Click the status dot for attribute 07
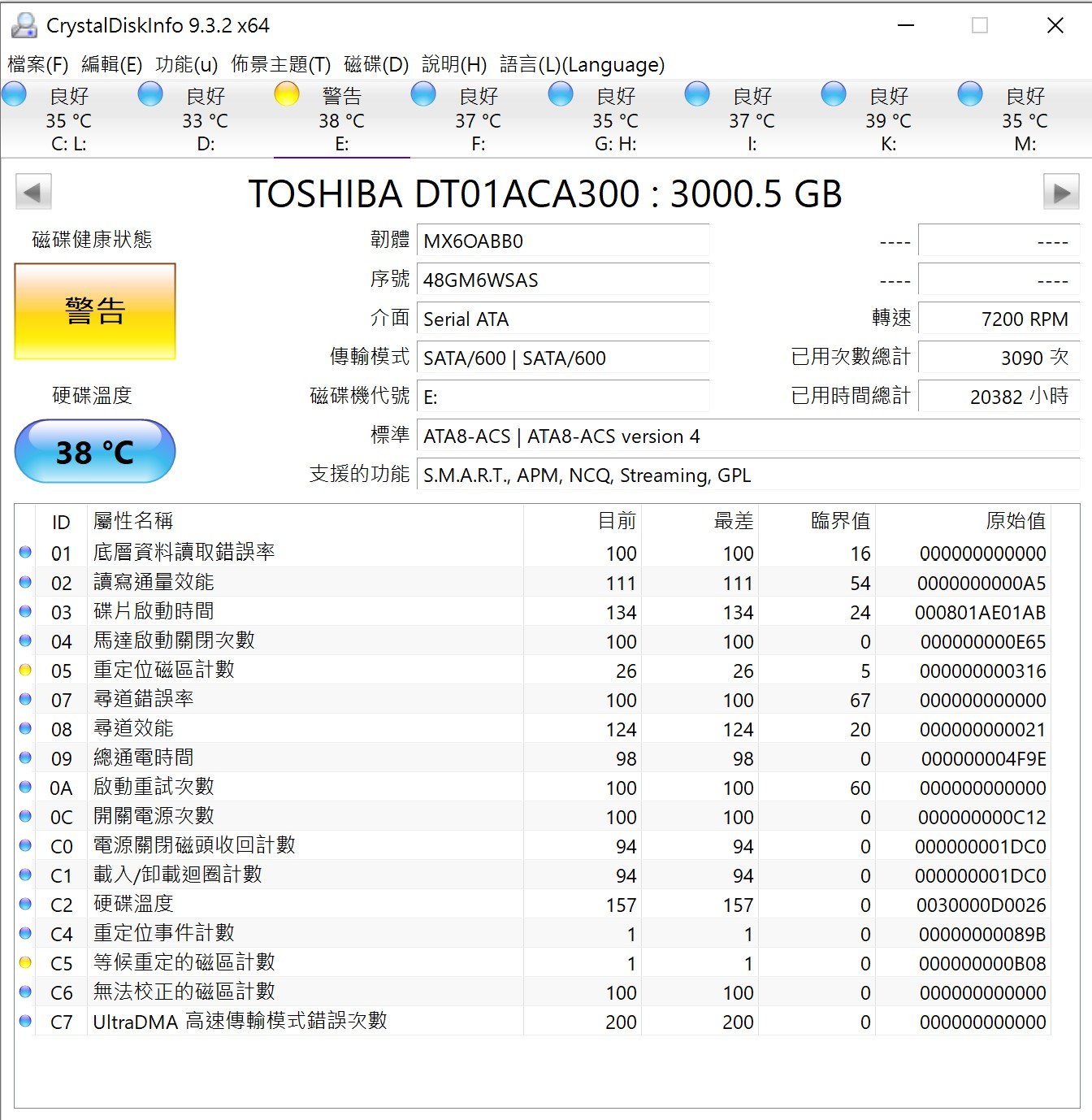 tap(25, 699)
